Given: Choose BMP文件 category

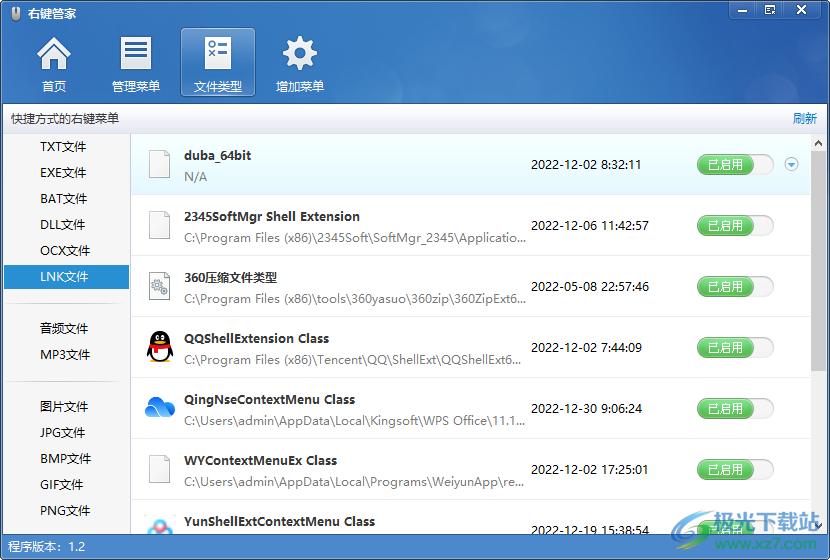Looking at the screenshot, I should [67, 458].
